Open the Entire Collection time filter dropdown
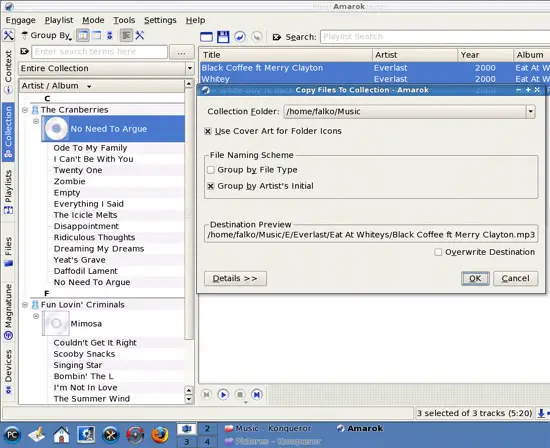The height and width of the screenshot is (448, 550). coord(107,68)
